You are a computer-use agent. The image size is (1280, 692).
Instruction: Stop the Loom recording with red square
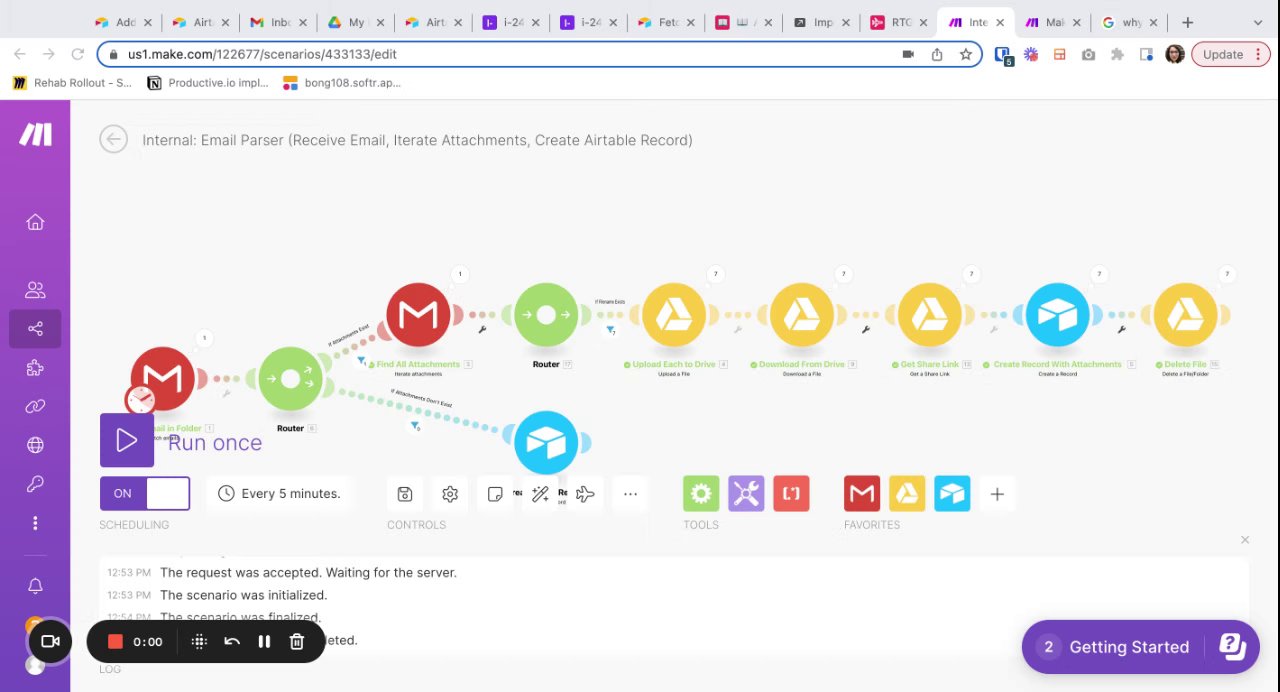pyautogui.click(x=115, y=642)
